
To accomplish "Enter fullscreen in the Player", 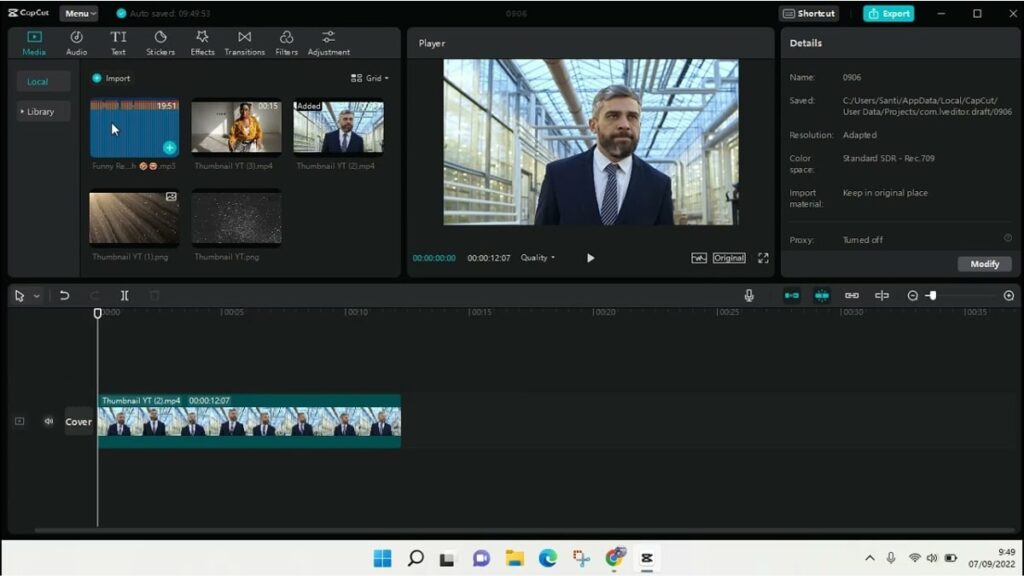I will tap(763, 258).
